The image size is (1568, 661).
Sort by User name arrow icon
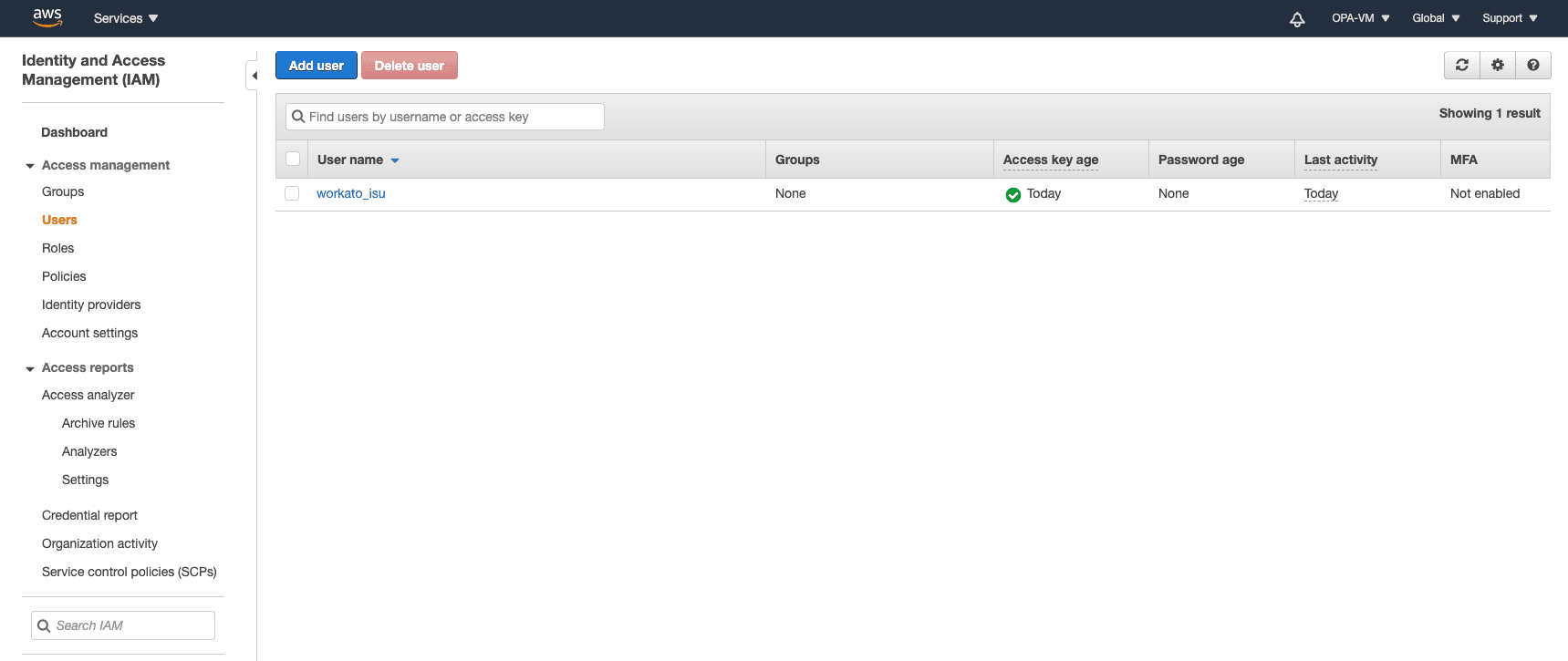[395, 160]
